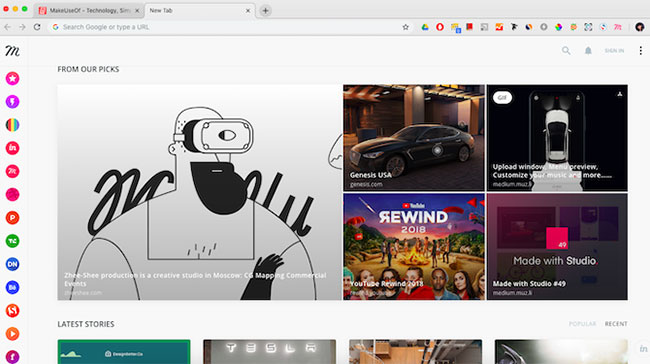Click the SIGN IN link
Viewport: 650px width, 364px height.
pos(614,51)
